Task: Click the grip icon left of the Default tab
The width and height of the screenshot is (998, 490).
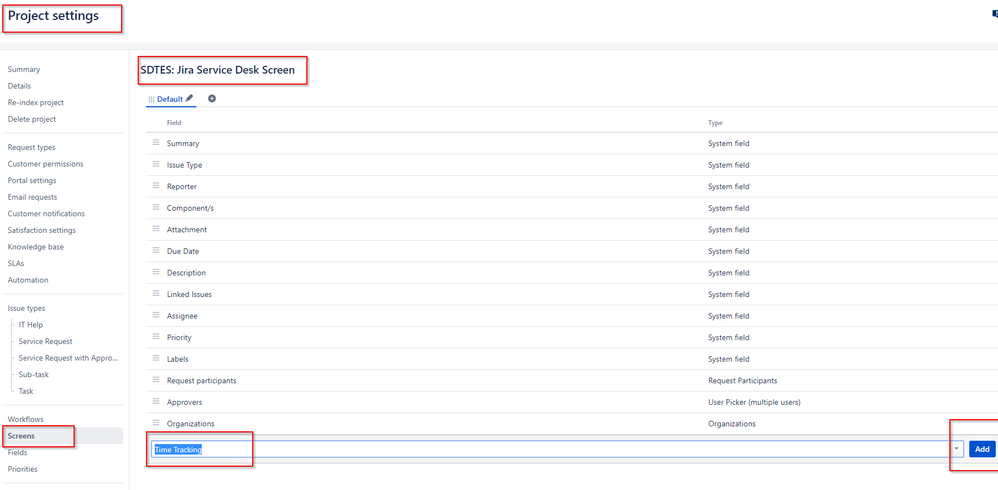Action: click(x=151, y=99)
